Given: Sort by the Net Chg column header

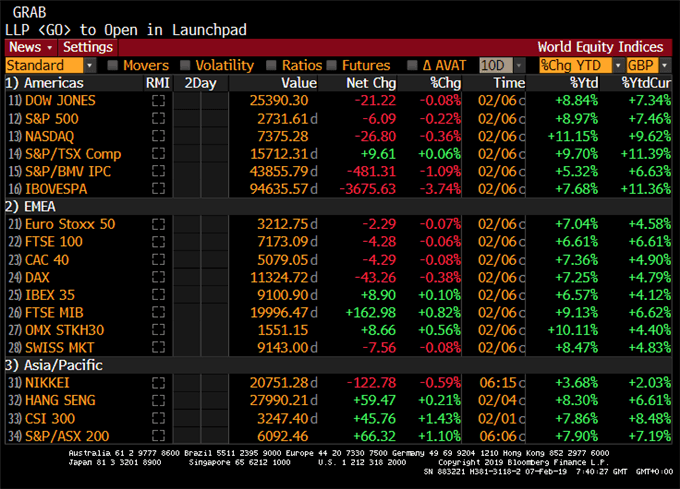Looking at the screenshot, I should point(371,83).
